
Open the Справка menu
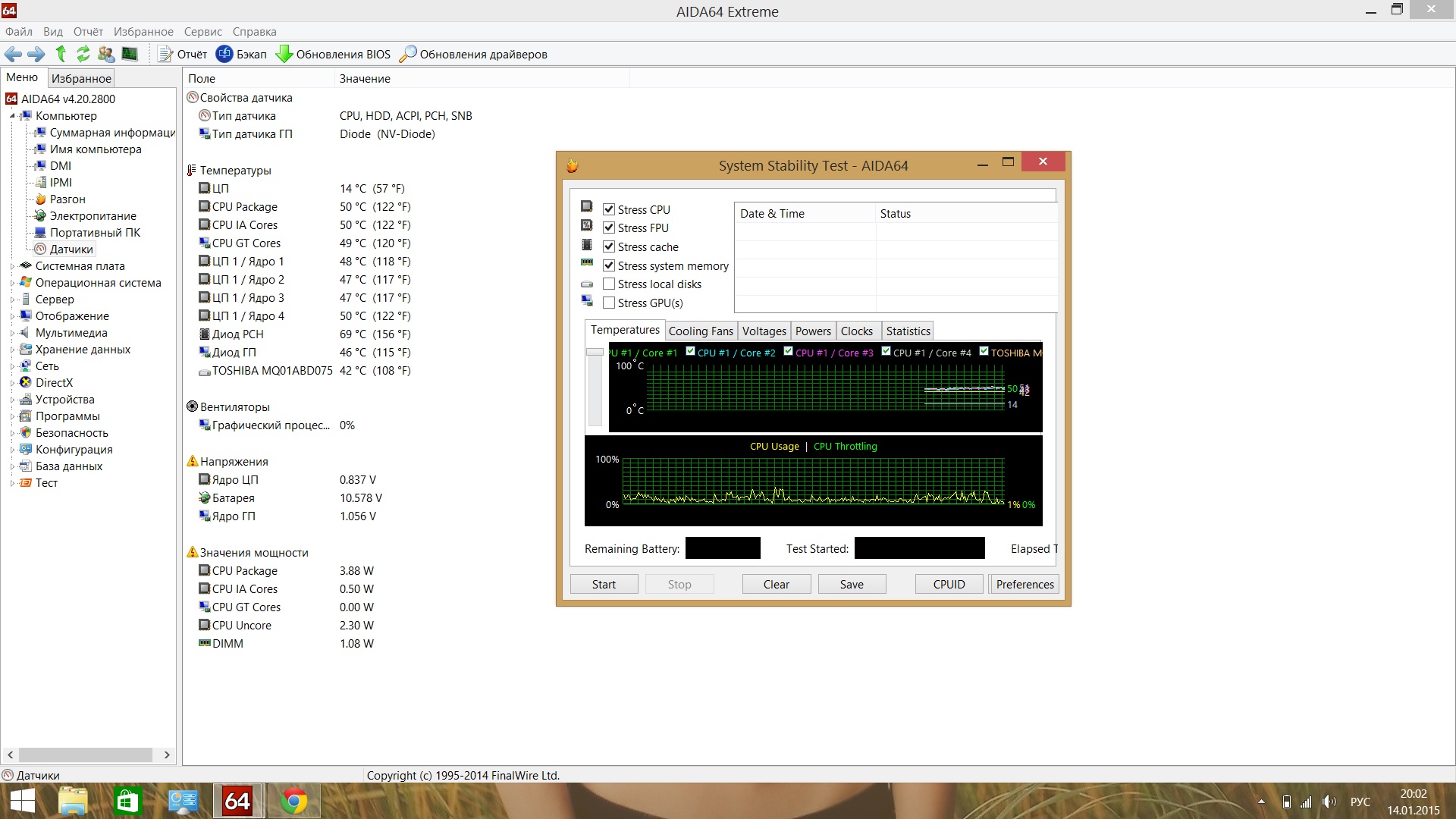pos(254,32)
